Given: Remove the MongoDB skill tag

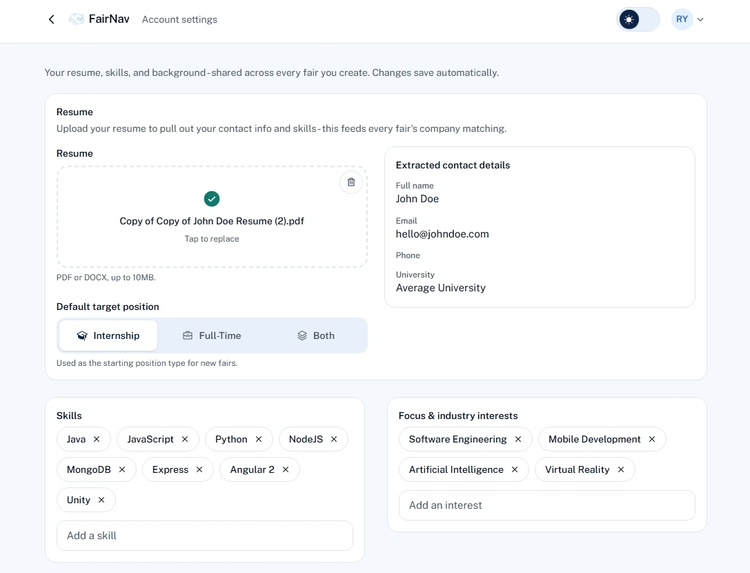Looking at the screenshot, I should (122, 470).
